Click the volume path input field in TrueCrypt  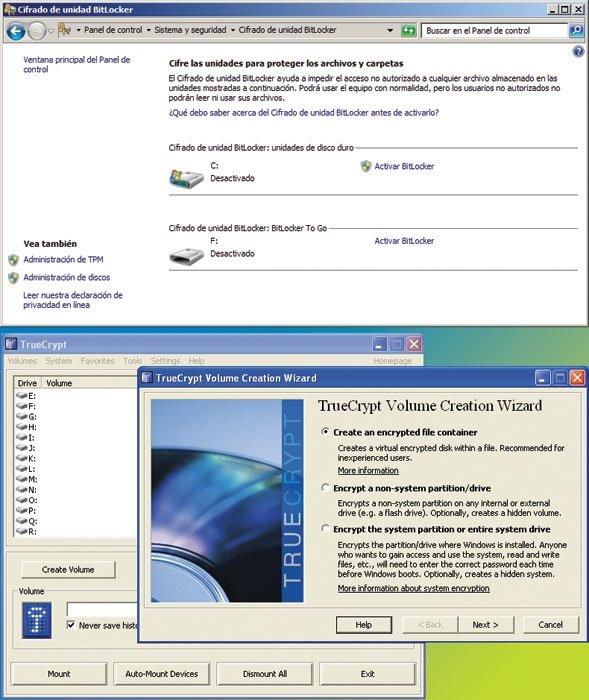coord(102,609)
